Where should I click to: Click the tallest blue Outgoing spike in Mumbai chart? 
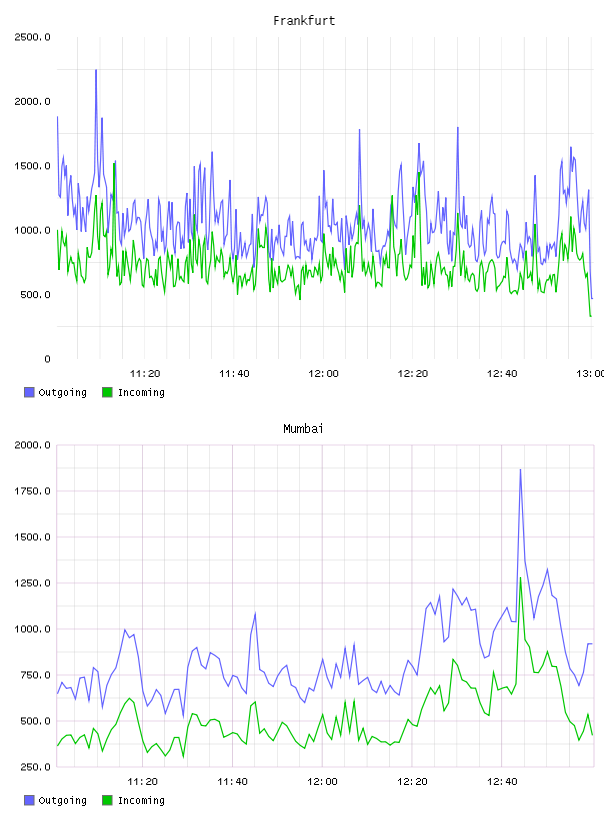pyautogui.click(x=520, y=471)
